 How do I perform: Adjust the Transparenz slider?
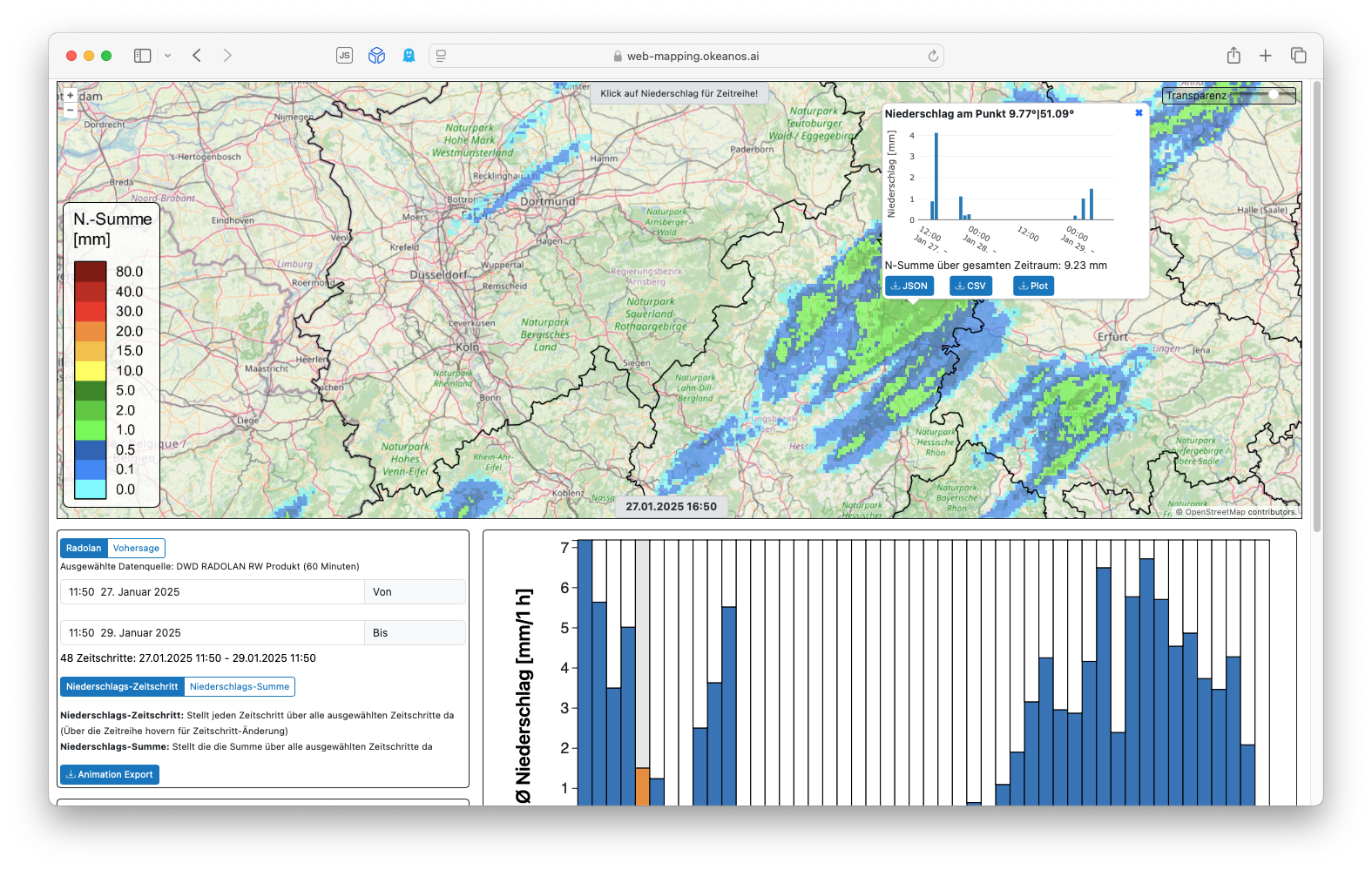coord(1273,95)
